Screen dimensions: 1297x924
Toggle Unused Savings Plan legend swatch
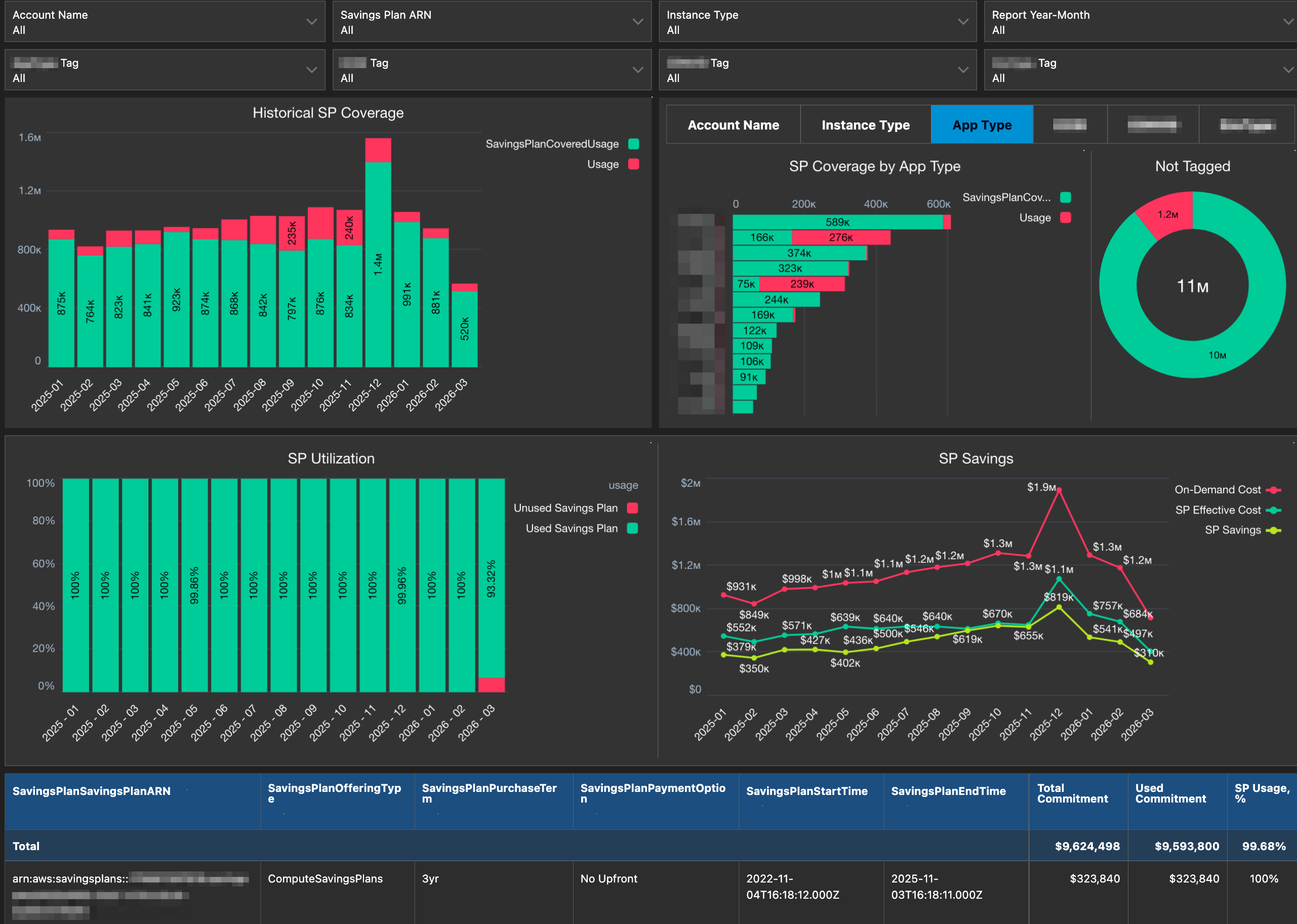point(632,508)
